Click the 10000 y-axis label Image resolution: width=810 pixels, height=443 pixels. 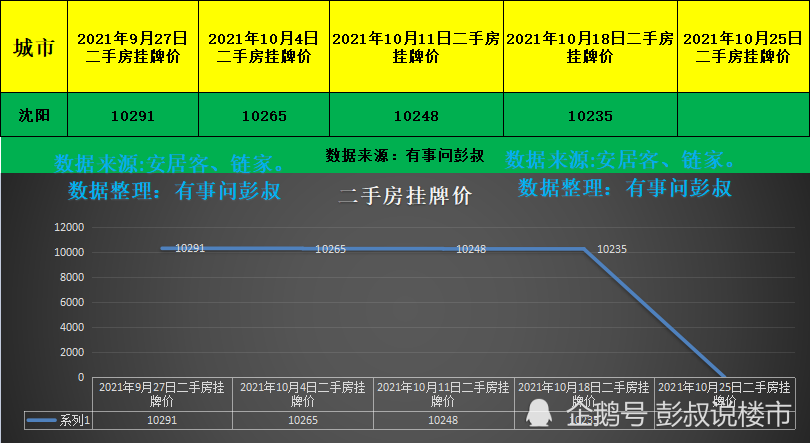pyautogui.click(x=69, y=252)
